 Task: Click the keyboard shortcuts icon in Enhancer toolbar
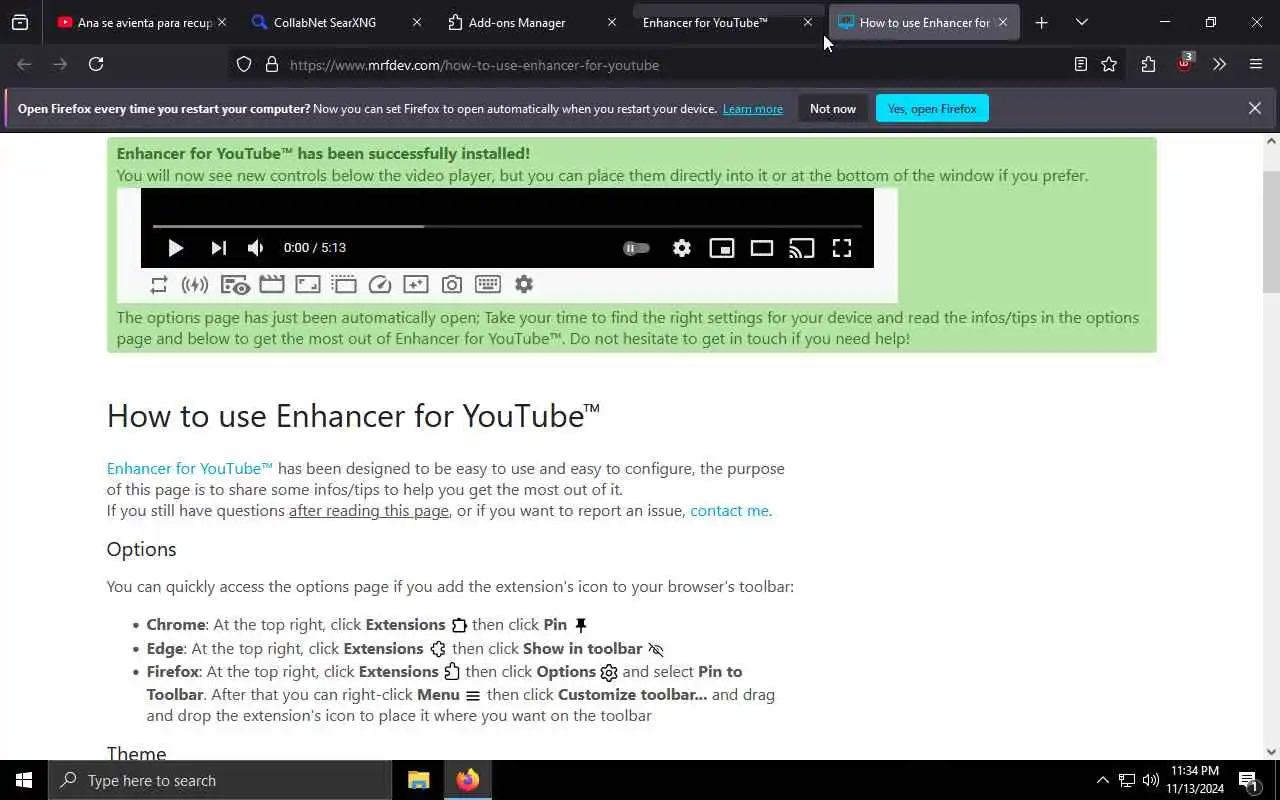[488, 285]
